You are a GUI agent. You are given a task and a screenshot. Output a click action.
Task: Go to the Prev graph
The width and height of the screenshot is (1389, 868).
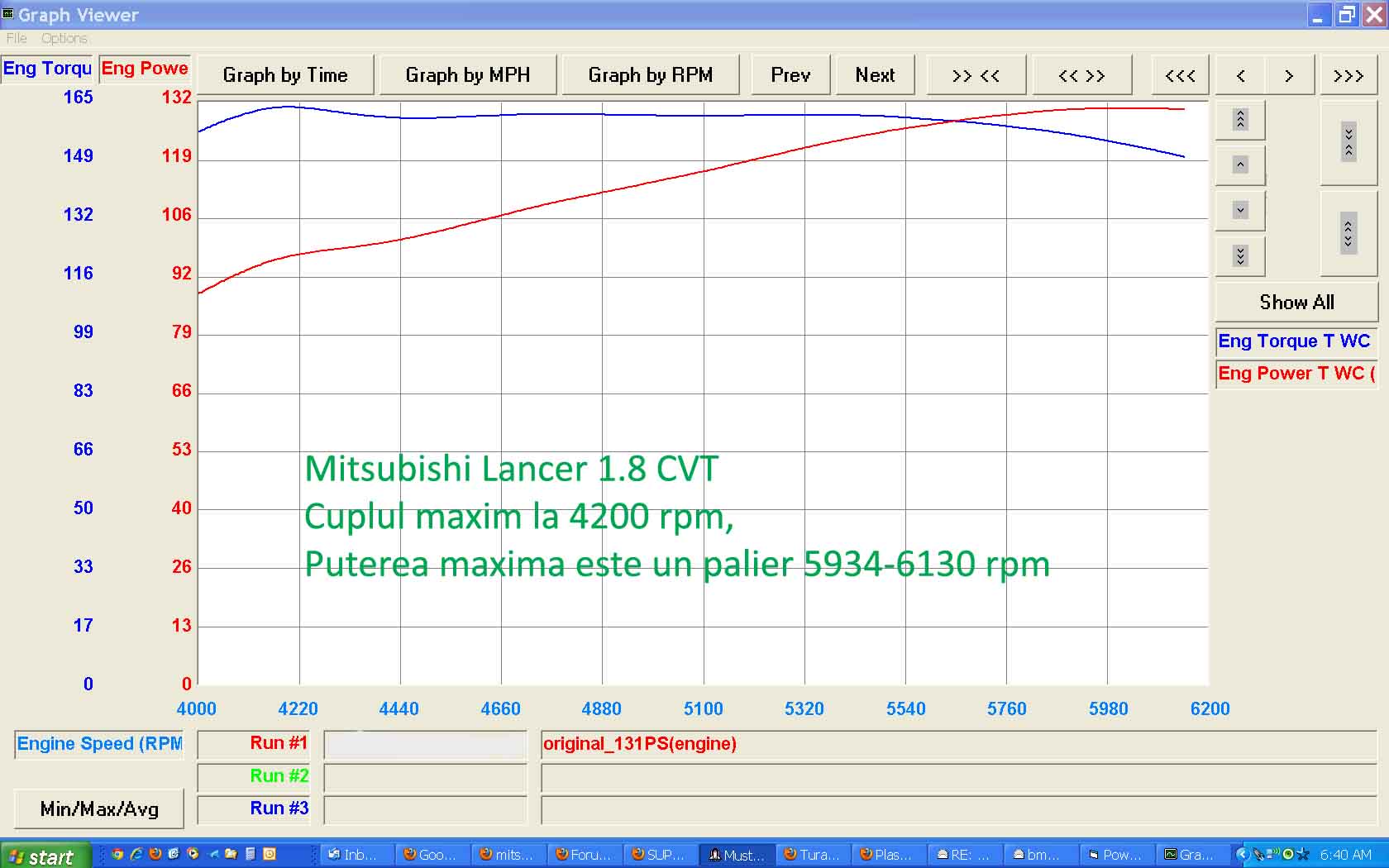[790, 75]
